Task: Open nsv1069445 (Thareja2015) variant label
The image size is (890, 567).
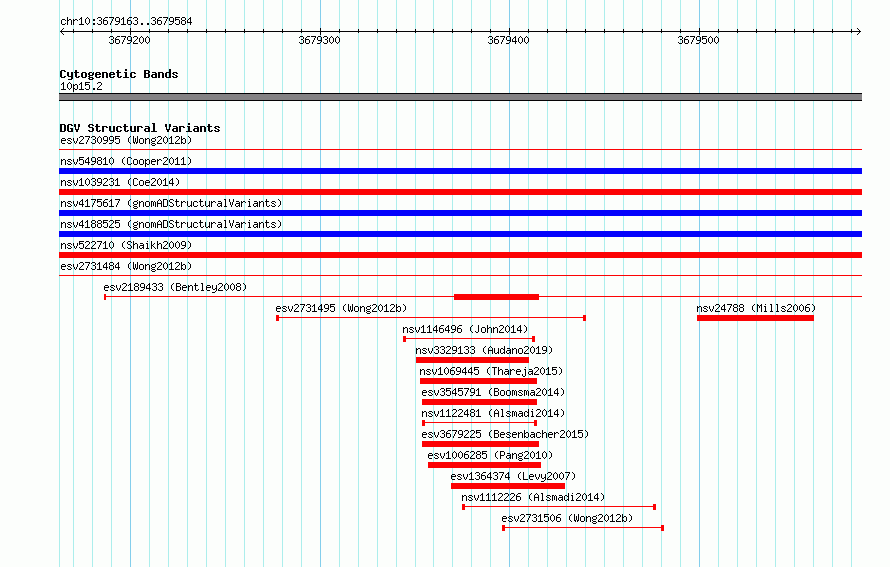Action: click(x=491, y=371)
